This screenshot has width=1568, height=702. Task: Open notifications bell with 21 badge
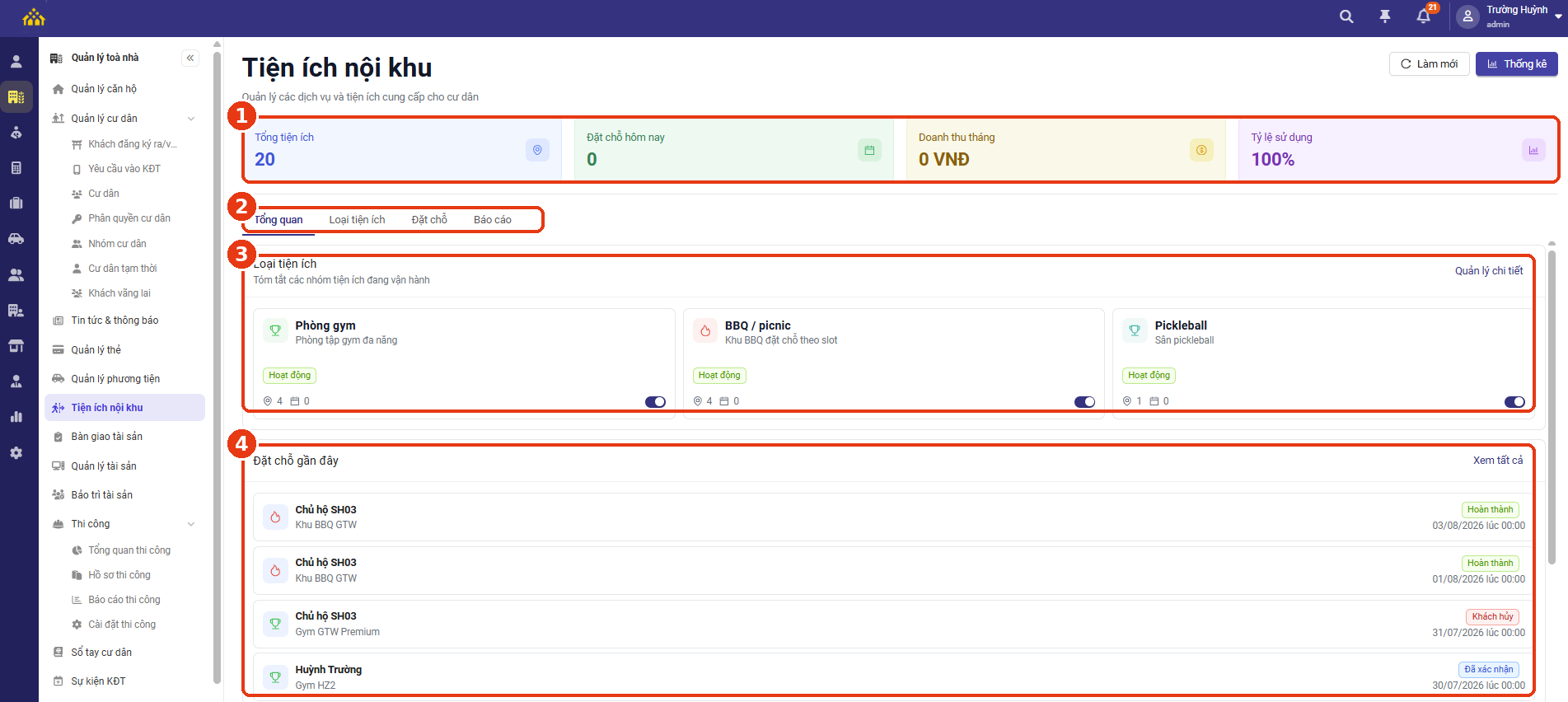pos(1424,16)
